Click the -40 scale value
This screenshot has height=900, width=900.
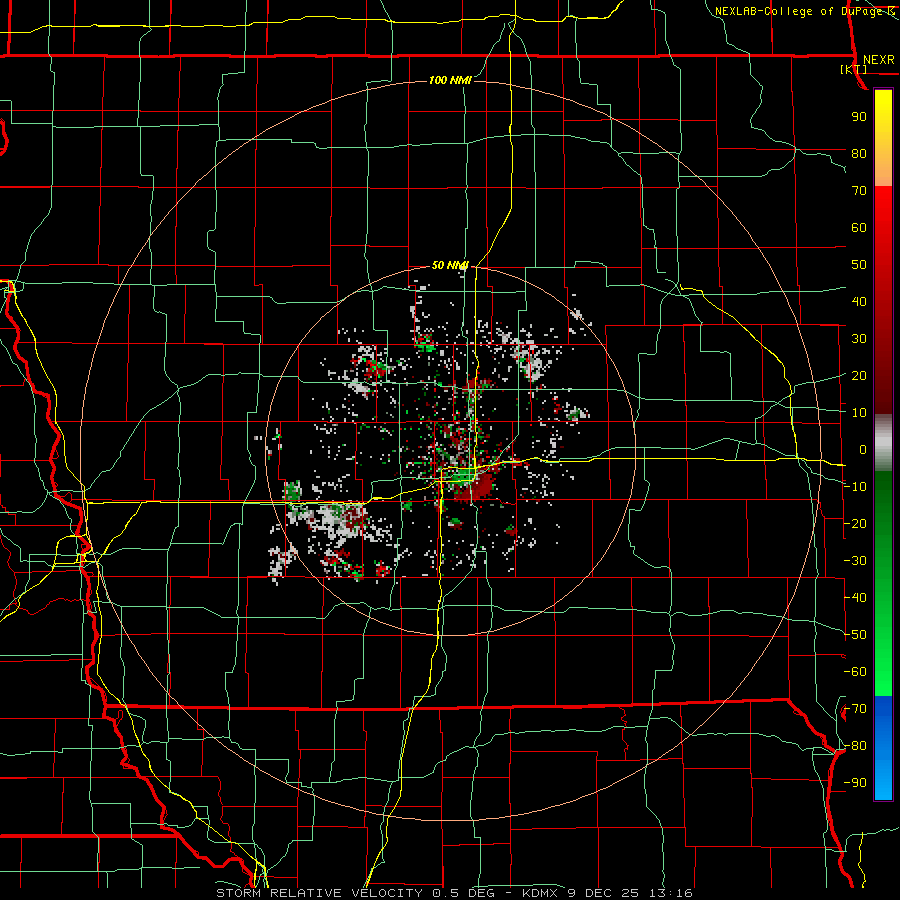click(855, 598)
